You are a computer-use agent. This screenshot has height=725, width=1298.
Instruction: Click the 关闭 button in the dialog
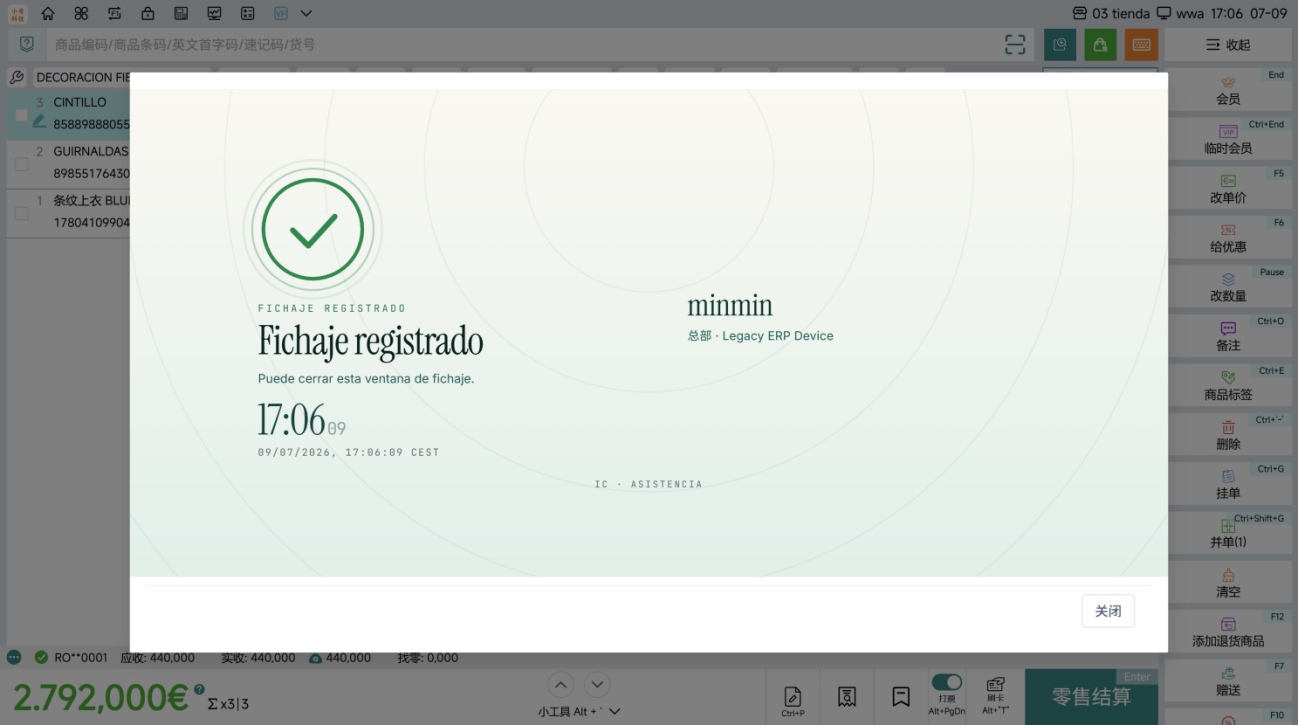[1108, 611]
